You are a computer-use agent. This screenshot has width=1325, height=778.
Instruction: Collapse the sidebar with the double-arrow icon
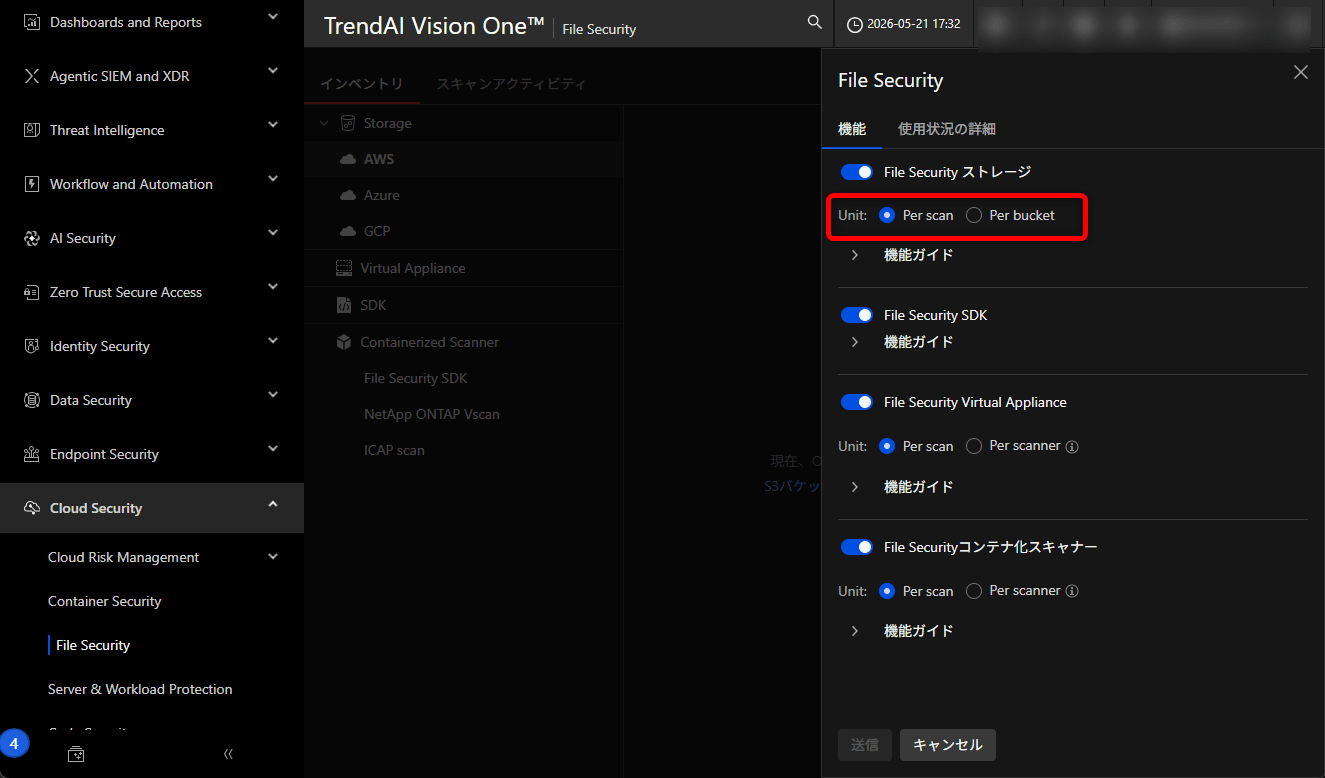coord(228,754)
